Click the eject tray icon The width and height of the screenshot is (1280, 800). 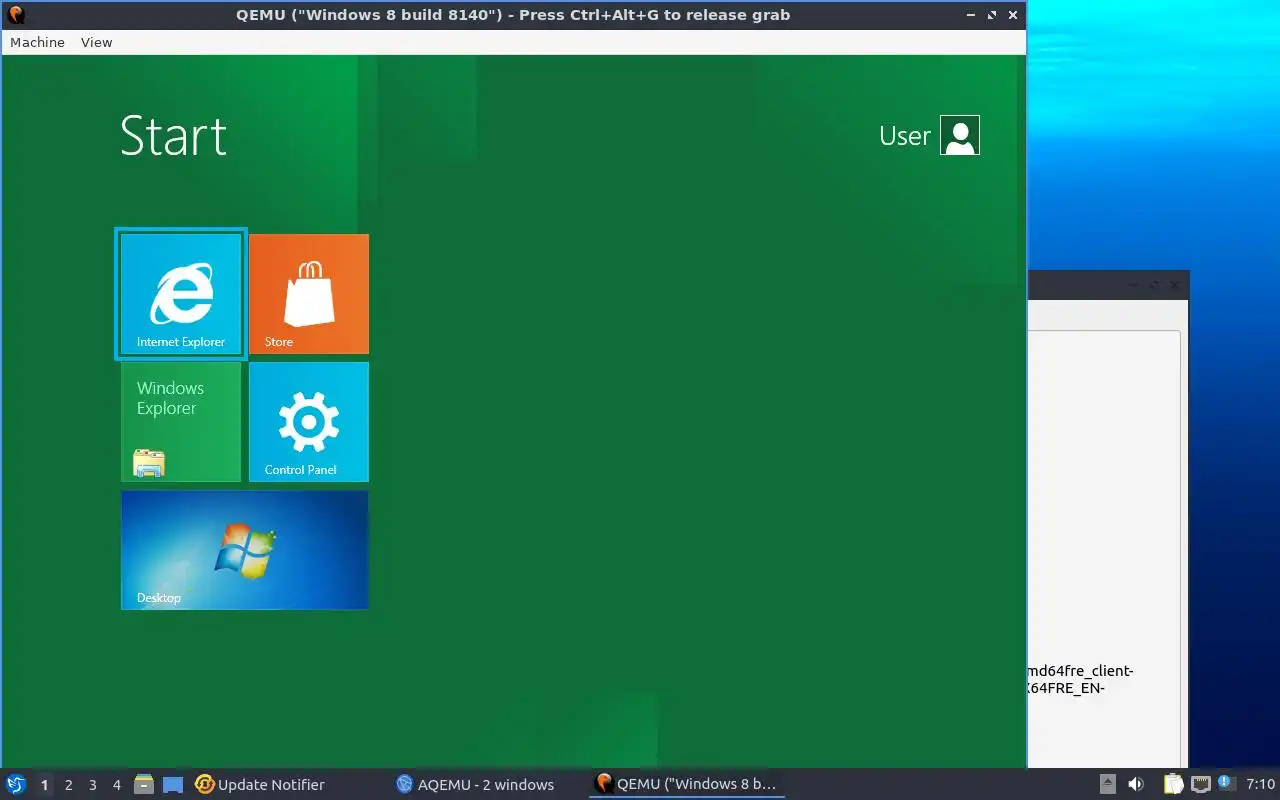(1108, 784)
